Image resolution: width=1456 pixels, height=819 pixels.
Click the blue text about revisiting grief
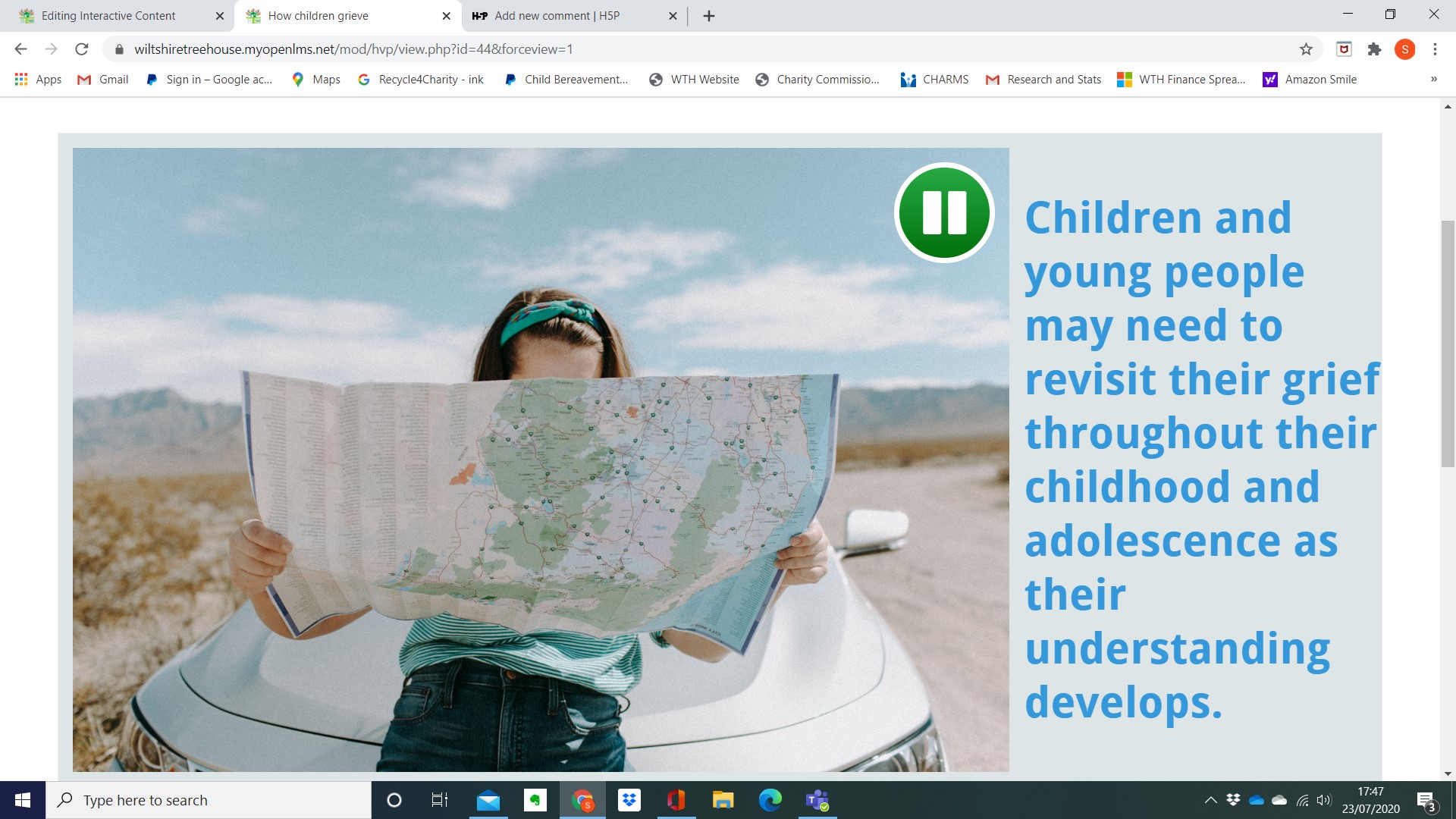pyautogui.click(x=1202, y=460)
